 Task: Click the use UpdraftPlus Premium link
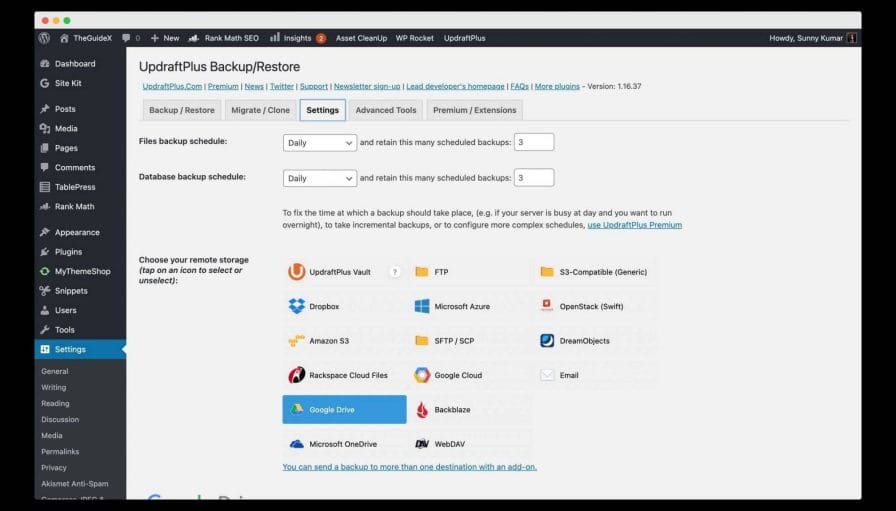point(634,225)
